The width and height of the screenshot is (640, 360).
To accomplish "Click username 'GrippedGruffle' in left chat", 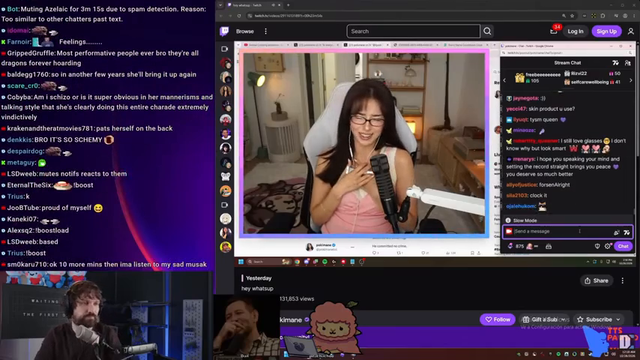I will point(31,53).
